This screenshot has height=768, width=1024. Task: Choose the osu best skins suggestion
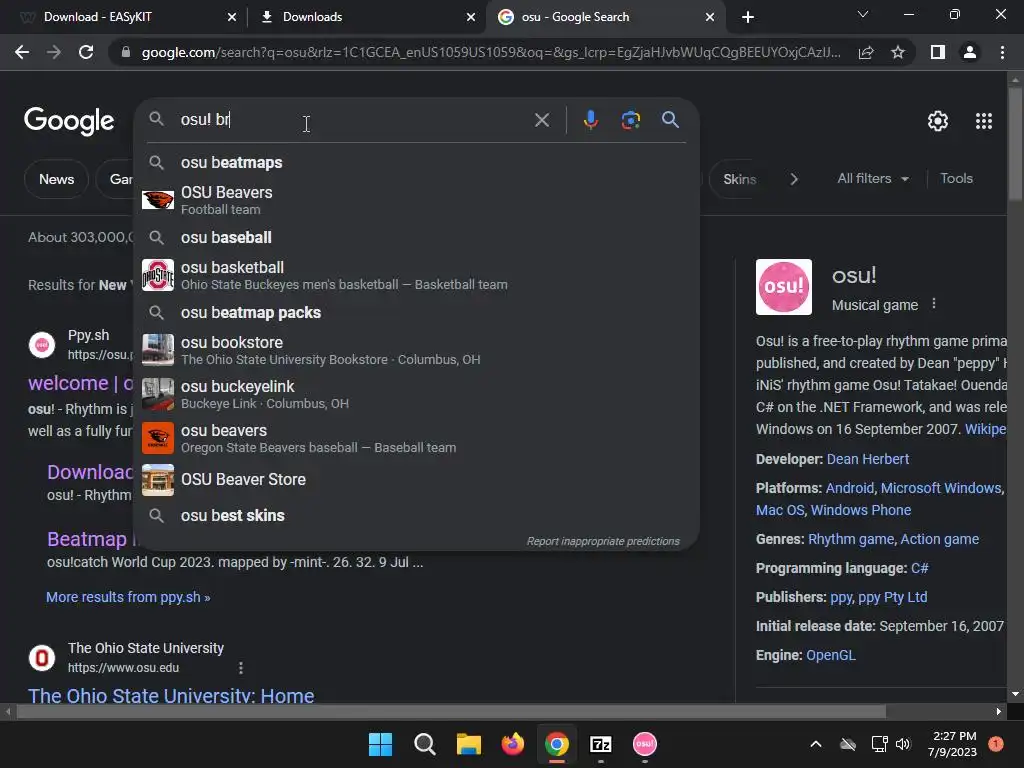tap(417, 515)
